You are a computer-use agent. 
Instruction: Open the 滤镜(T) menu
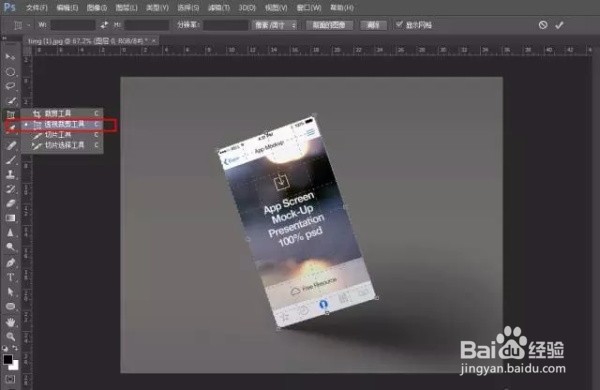pyautogui.click(x=219, y=8)
